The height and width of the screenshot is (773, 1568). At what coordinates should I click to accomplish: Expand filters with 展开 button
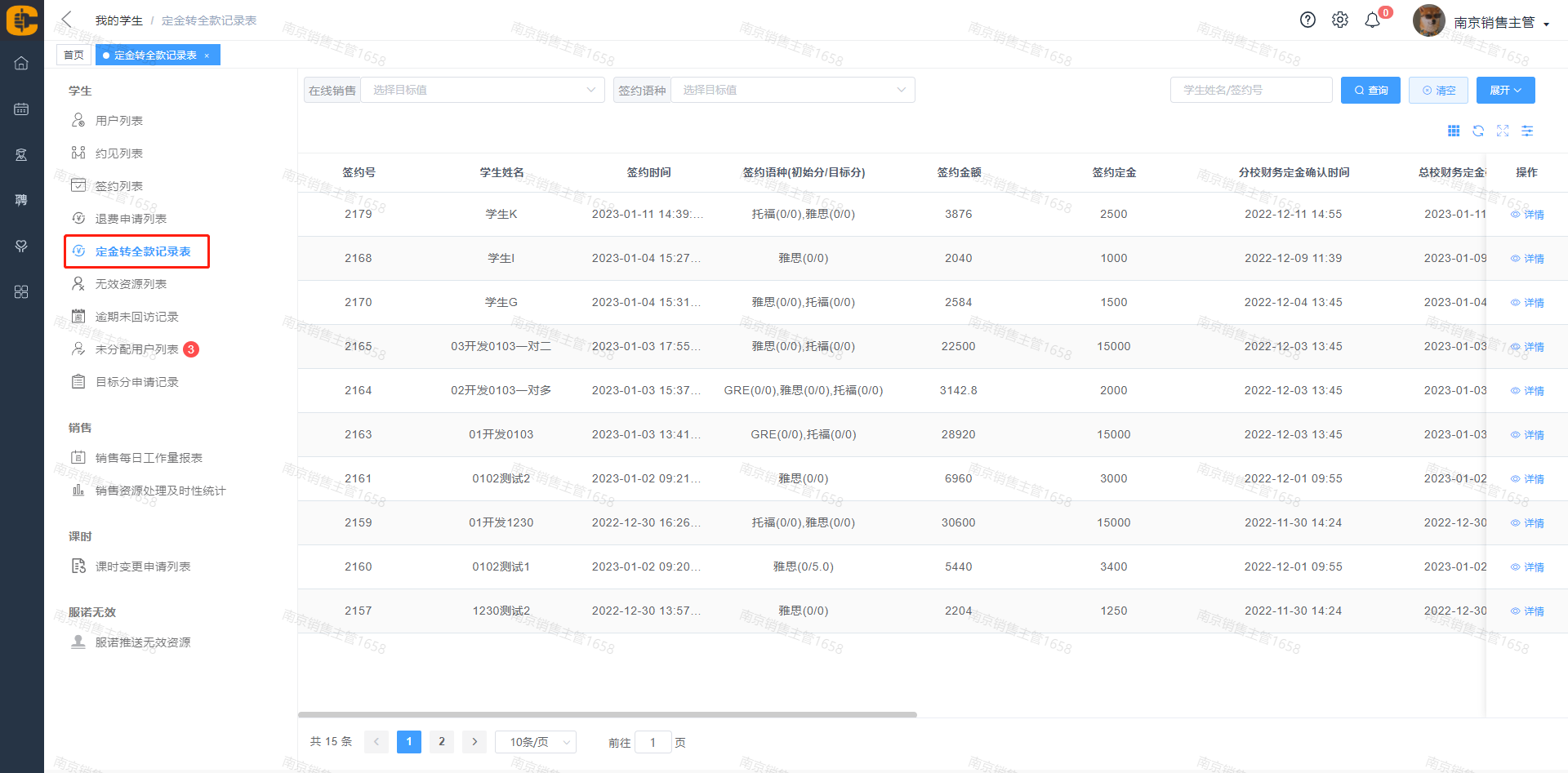(1505, 90)
